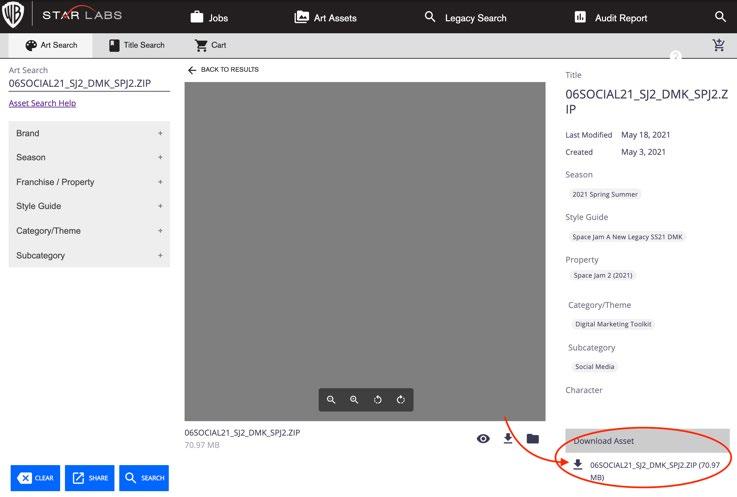This screenshot has height=497, width=737.
Task: Click the SHARE button
Action: pyautogui.click(x=89, y=478)
